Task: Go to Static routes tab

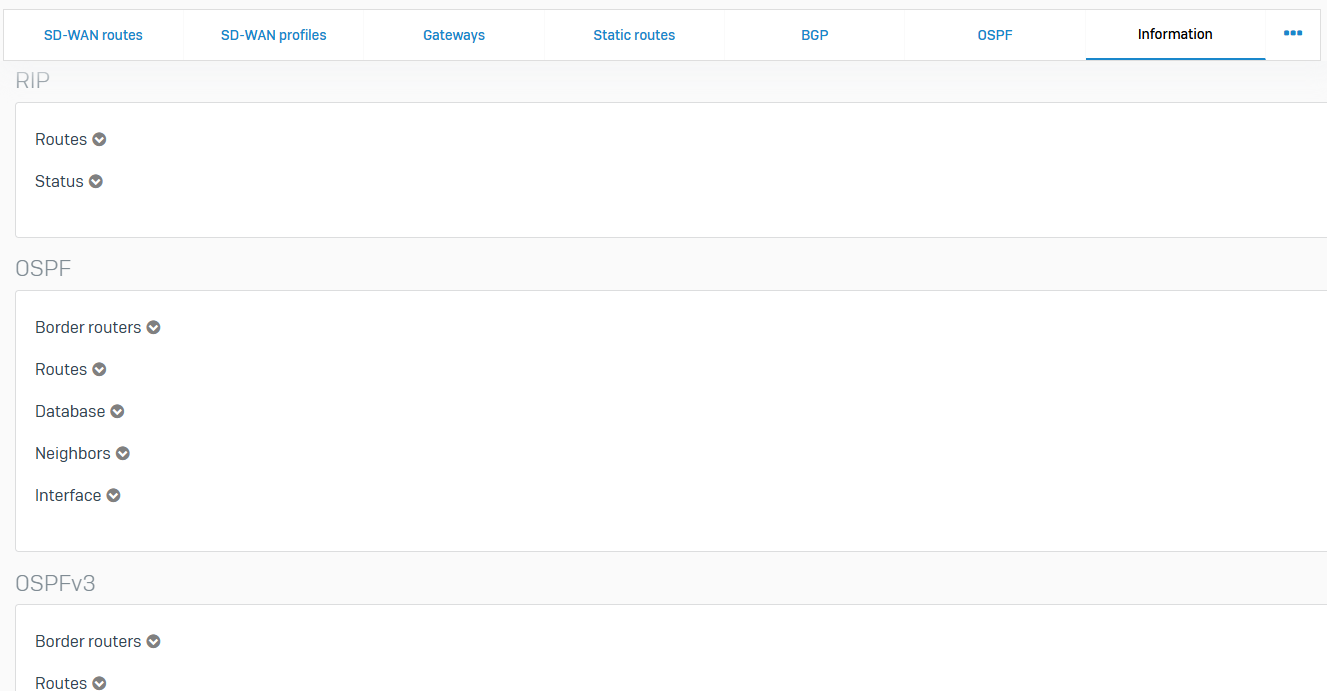Action: pos(634,35)
